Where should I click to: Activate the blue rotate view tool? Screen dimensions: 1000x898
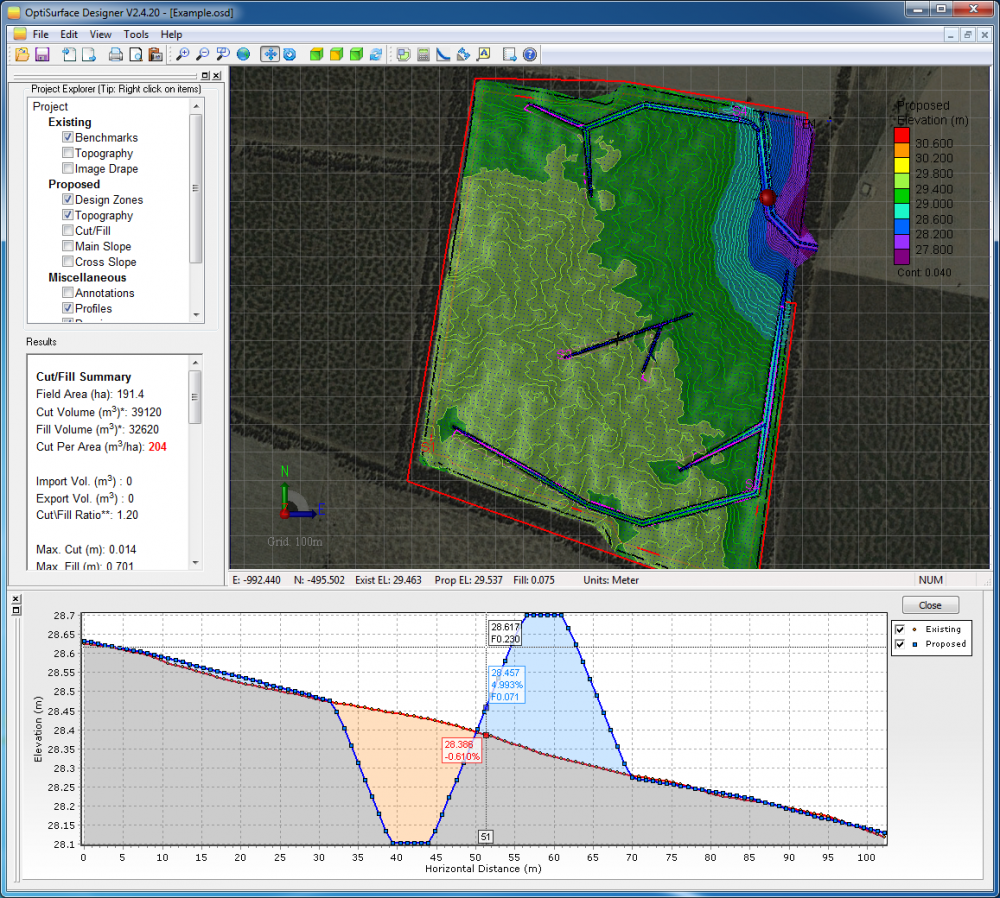[290, 55]
